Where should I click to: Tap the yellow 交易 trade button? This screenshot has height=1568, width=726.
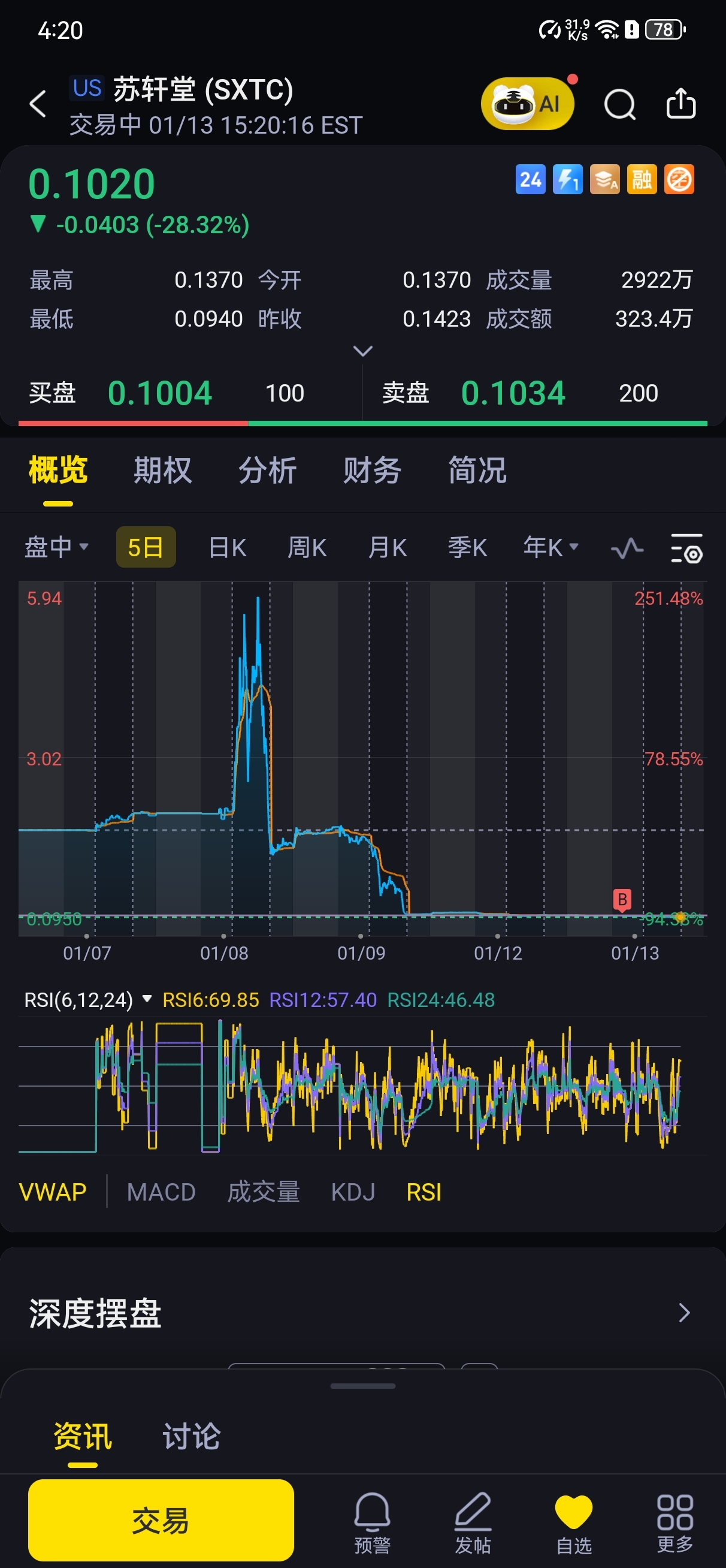(x=161, y=1521)
